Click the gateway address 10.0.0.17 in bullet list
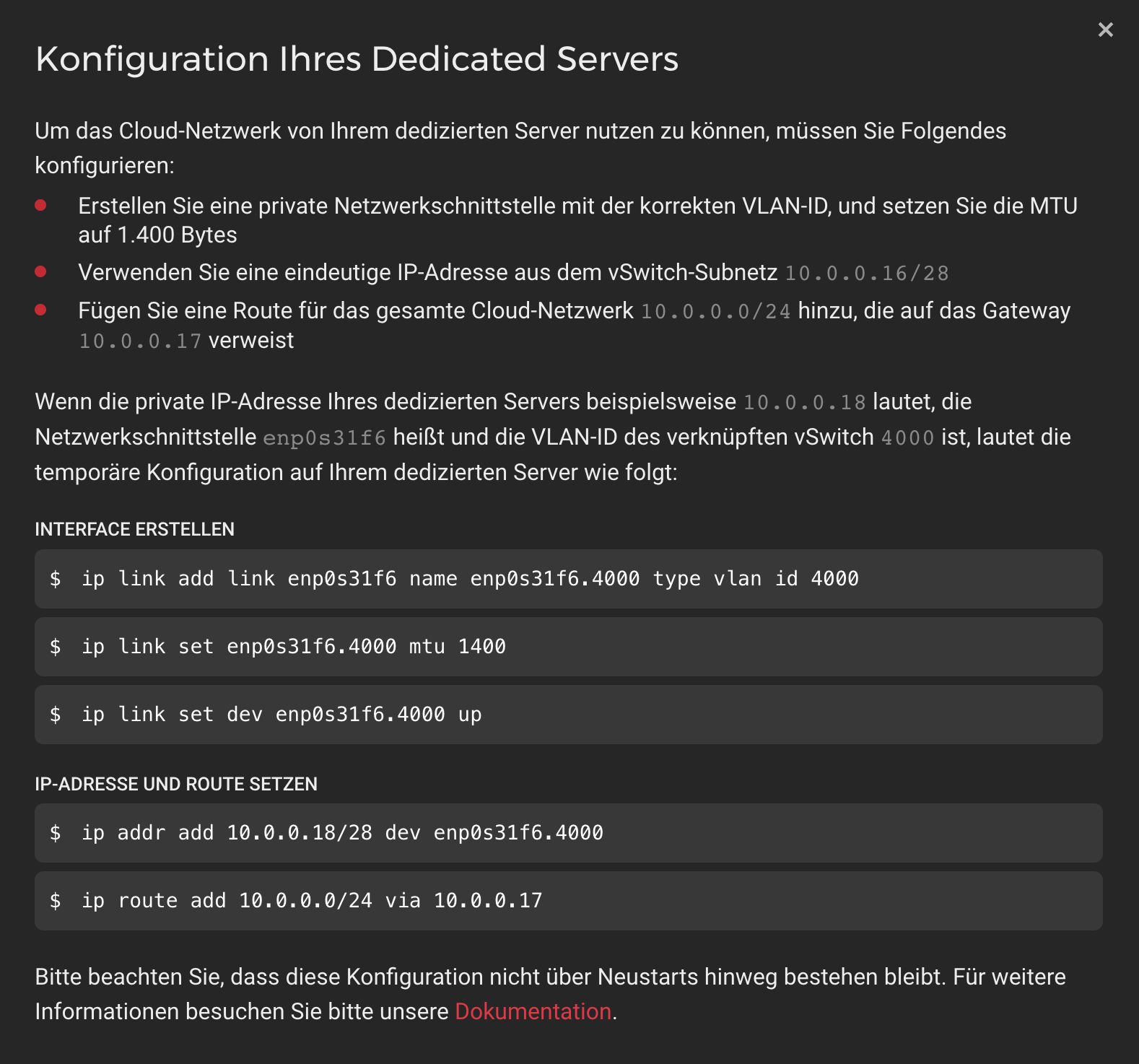The height and width of the screenshot is (1064, 1139). pyautogui.click(x=140, y=341)
